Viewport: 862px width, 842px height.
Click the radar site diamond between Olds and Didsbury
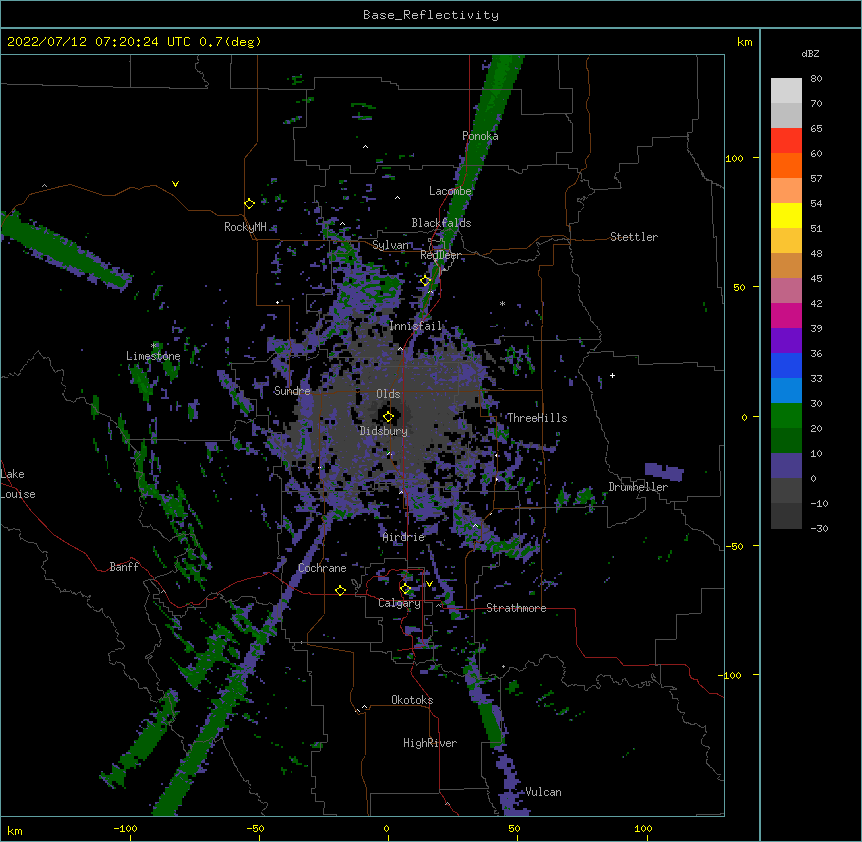(x=388, y=416)
